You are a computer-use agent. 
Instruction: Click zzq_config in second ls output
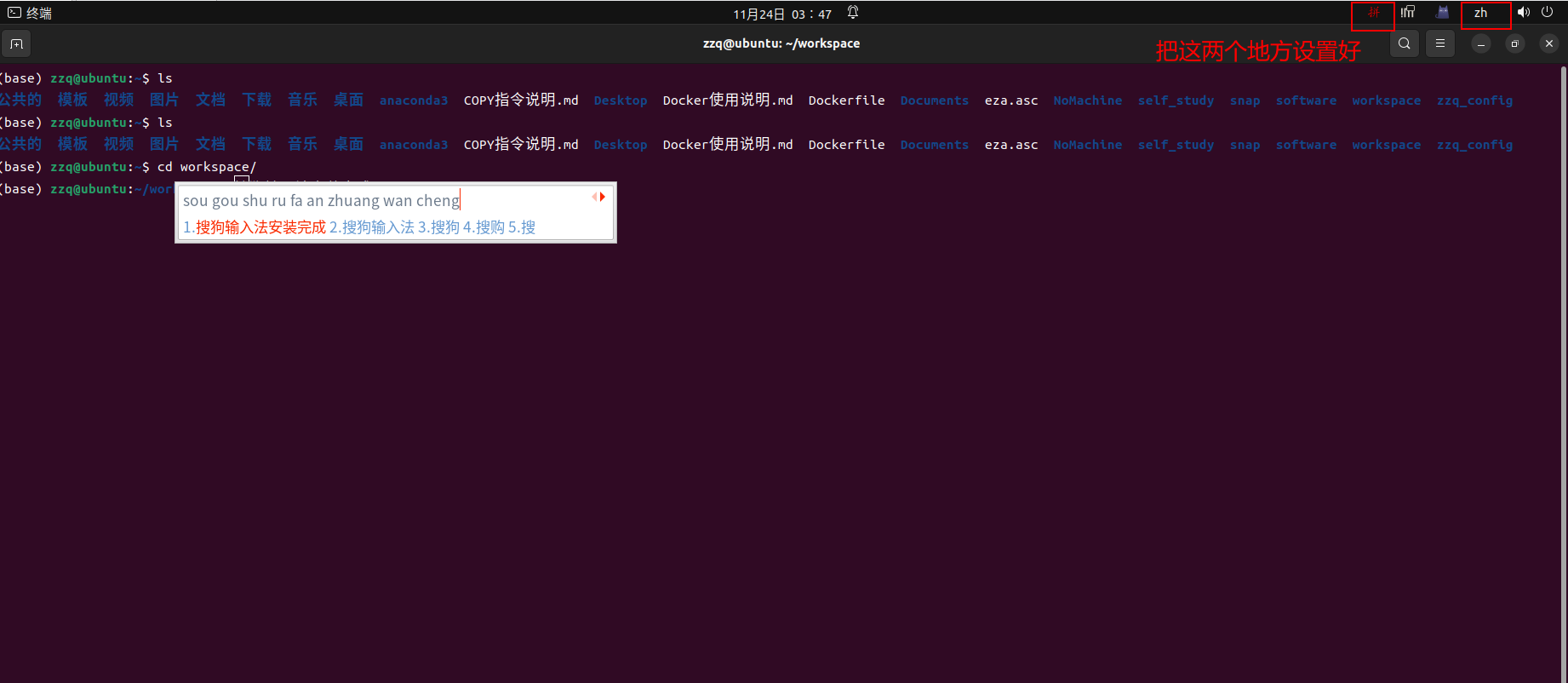[1475, 145]
